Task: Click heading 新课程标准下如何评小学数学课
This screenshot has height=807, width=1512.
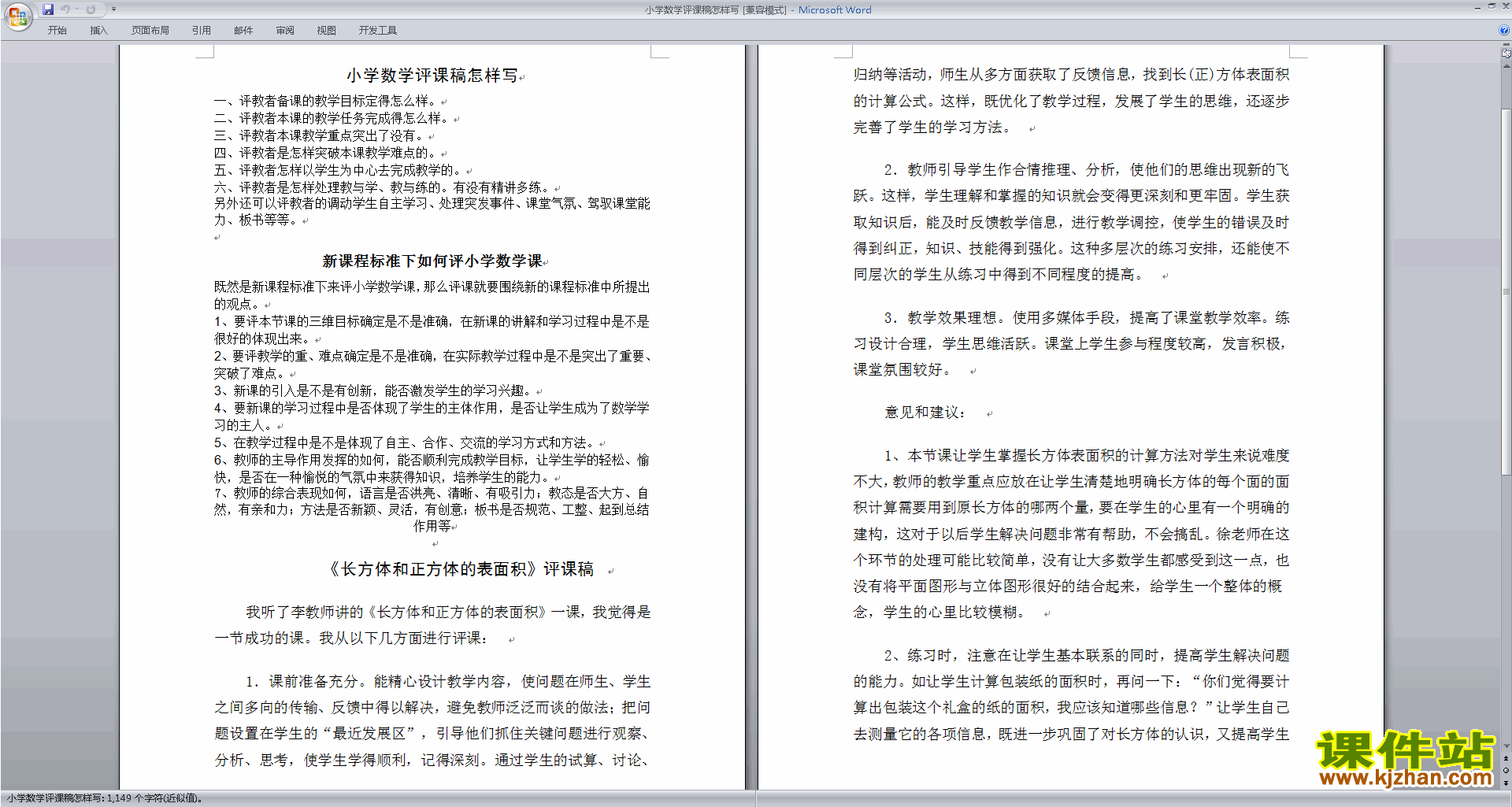Action: 432,261
